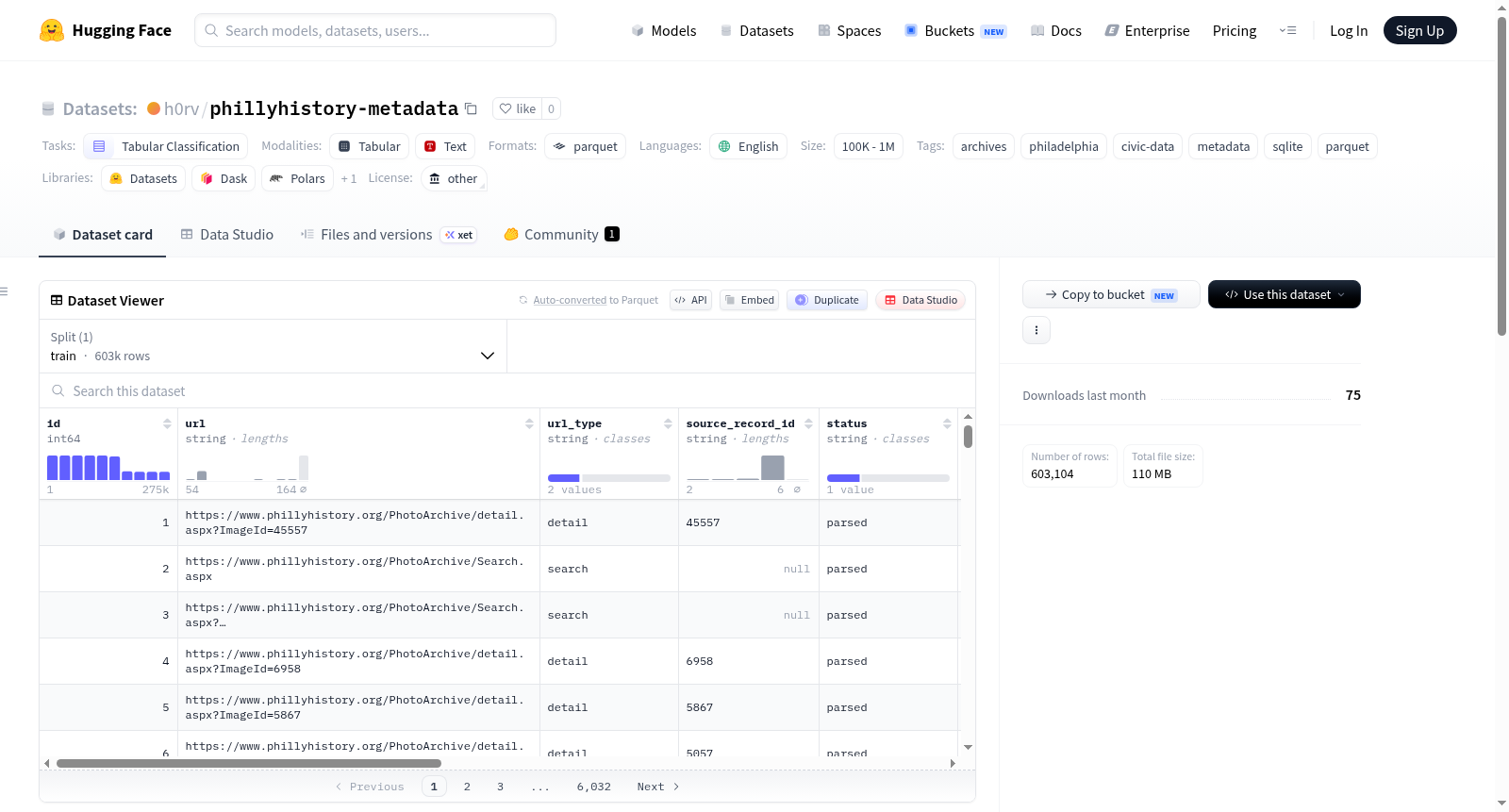Open the Files and versions tab
Viewport: 1509px width, 812px height.
[x=389, y=235]
